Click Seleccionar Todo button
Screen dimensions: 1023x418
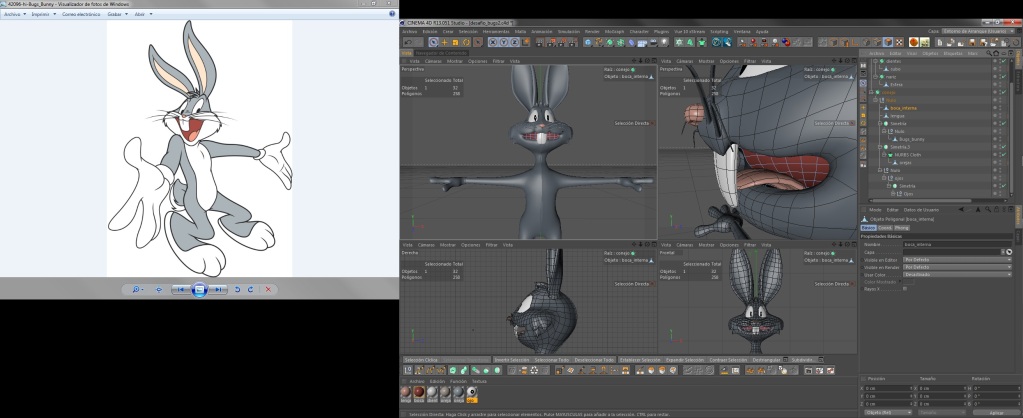tap(552, 360)
